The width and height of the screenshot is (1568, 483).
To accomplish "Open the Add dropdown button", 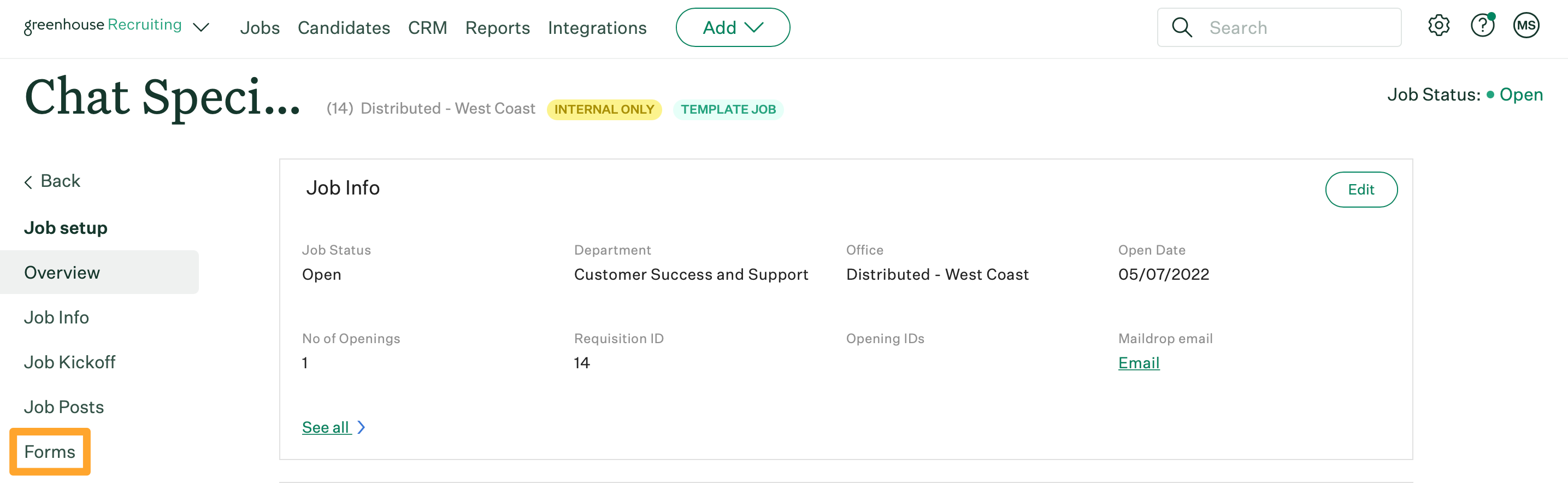I will (732, 27).
